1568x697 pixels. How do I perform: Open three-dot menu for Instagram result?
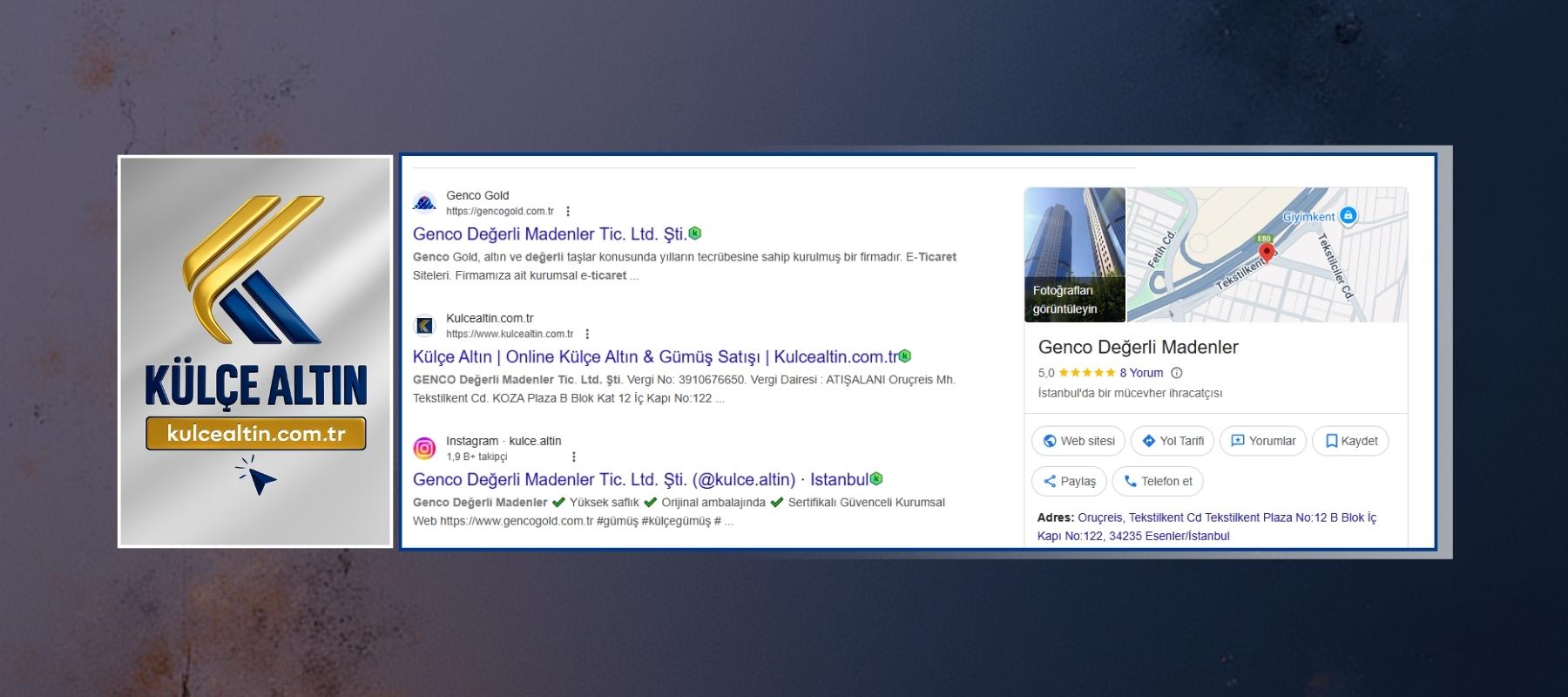pyautogui.click(x=573, y=457)
